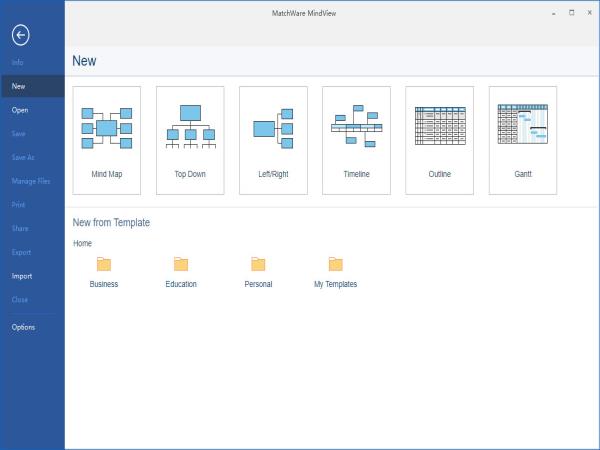
Task: Open the Business templates folder
Action: click(104, 272)
